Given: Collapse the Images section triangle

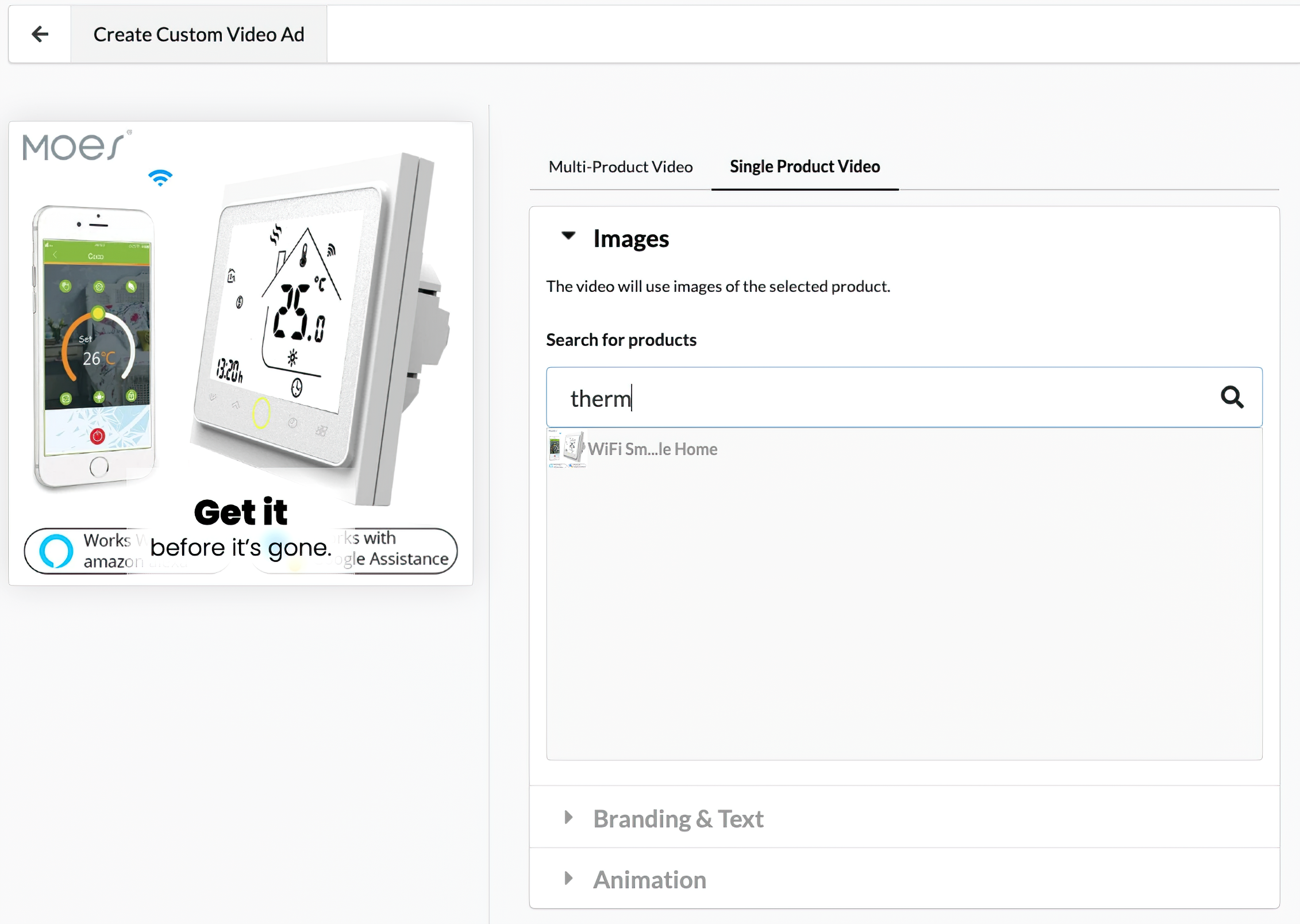Looking at the screenshot, I should click(568, 236).
